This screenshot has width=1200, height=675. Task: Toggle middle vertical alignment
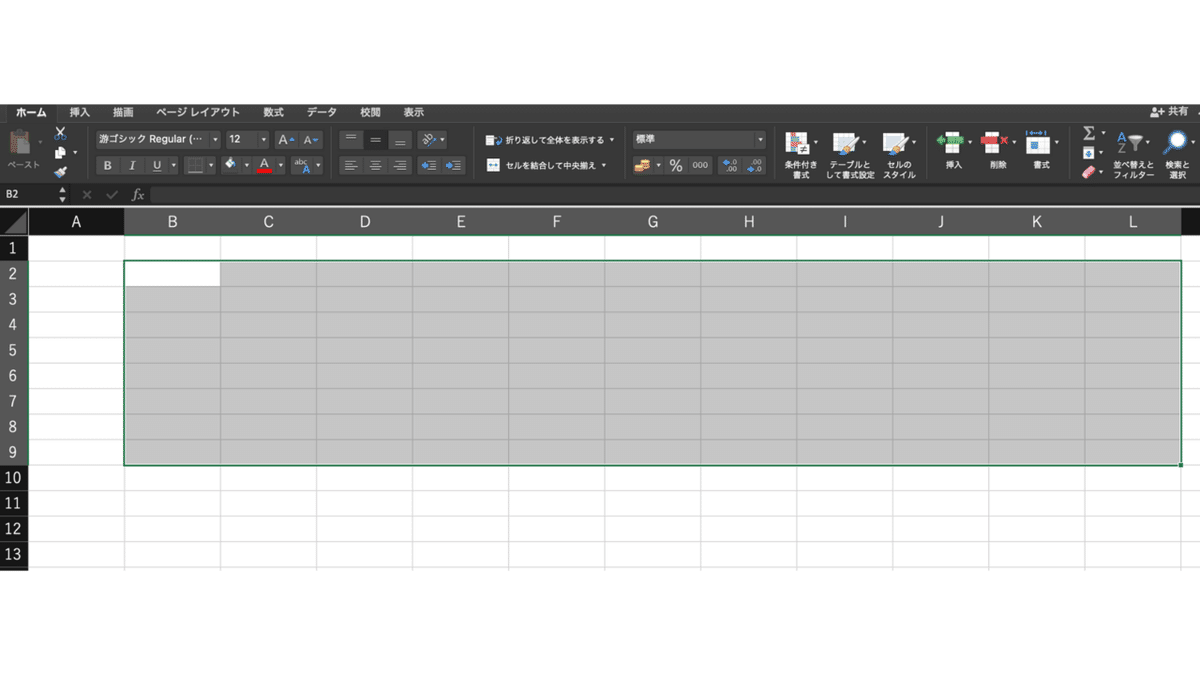375,140
